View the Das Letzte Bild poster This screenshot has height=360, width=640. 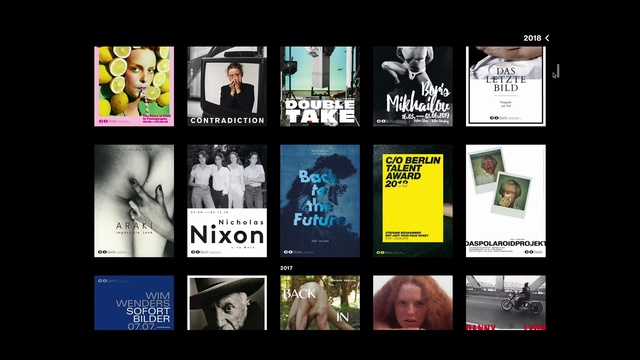click(x=506, y=86)
